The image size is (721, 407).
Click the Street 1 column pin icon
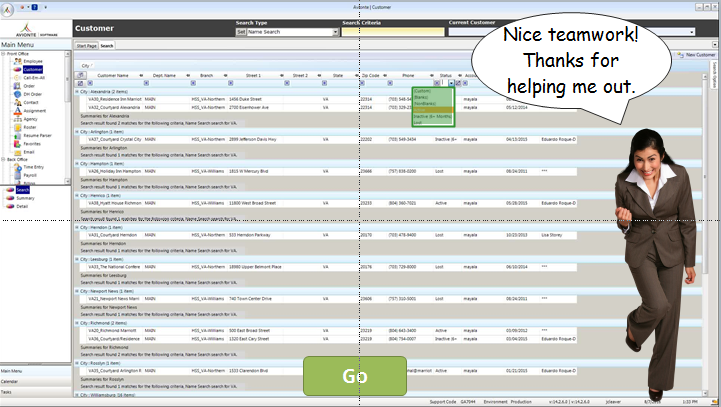[282, 75]
